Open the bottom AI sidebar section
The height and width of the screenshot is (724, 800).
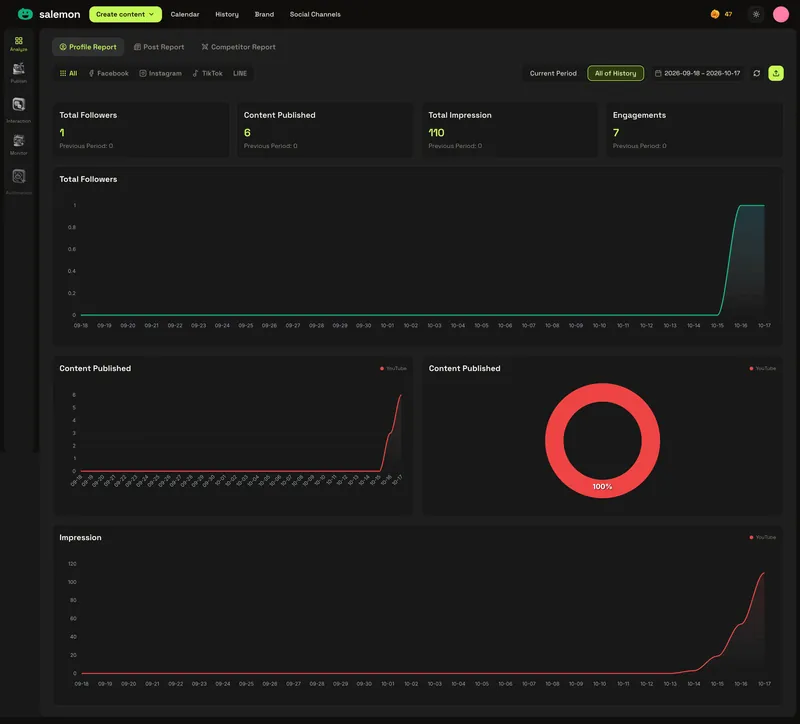pyautogui.click(x=19, y=182)
